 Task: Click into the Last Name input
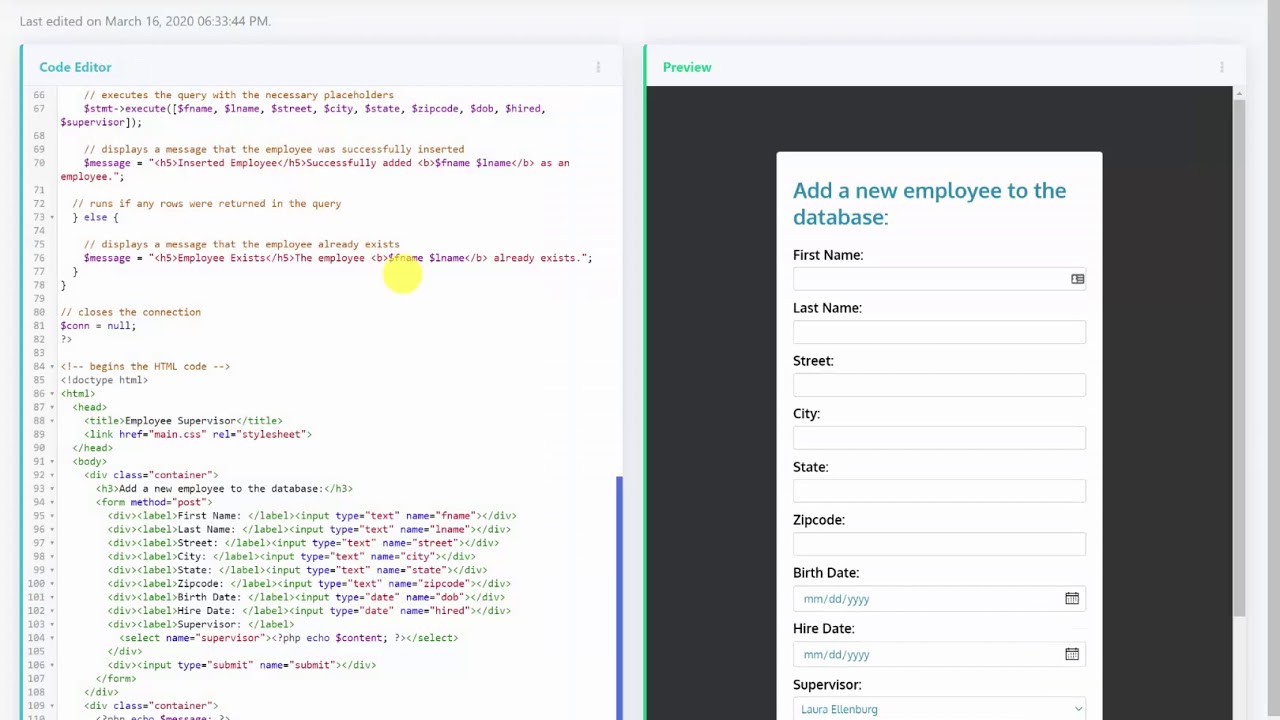[x=939, y=332]
